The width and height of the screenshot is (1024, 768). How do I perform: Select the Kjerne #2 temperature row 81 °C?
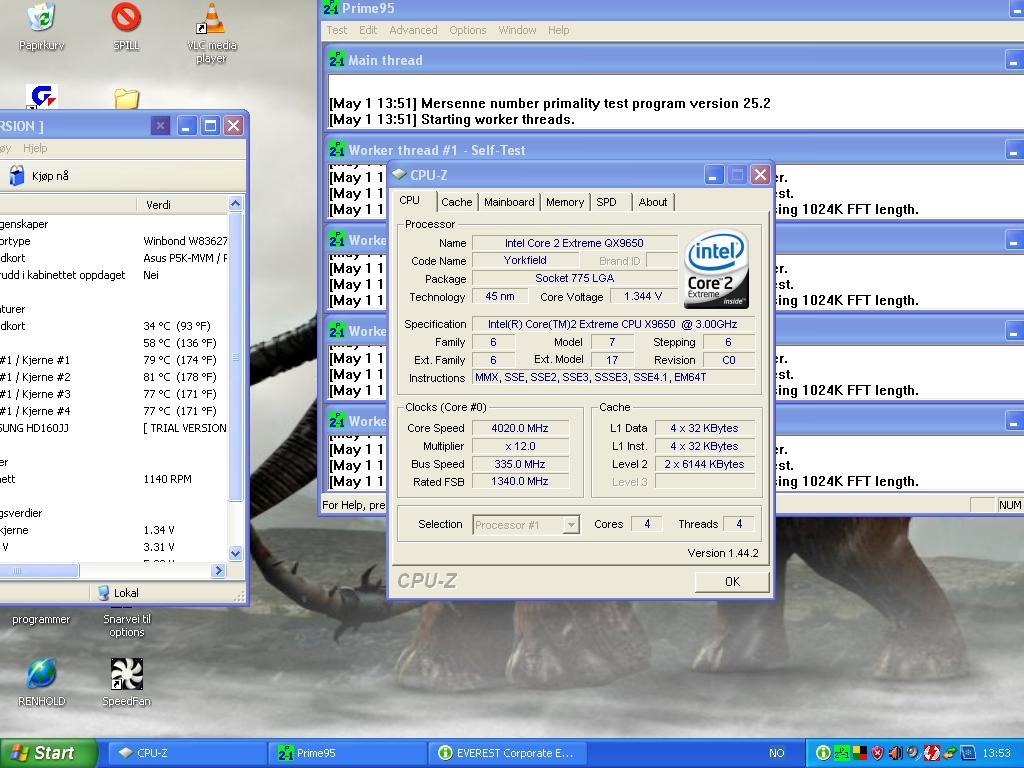[114, 377]
